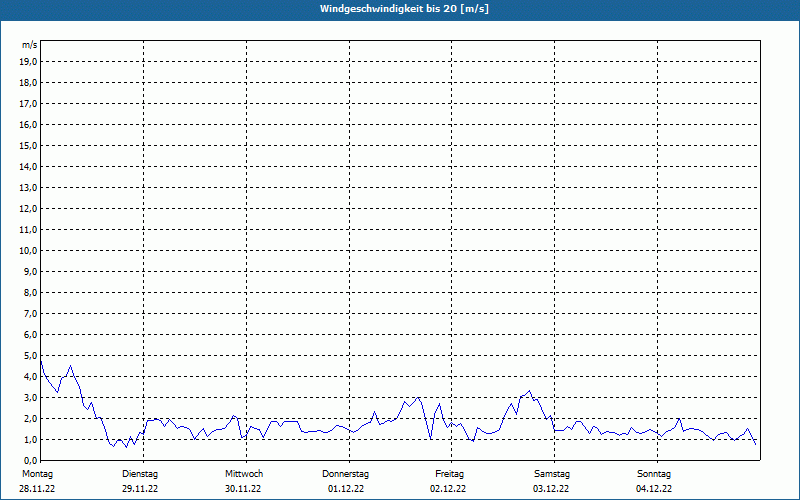800x500 pixels.
Task: Click the 7,0 y-axis label
Action: point(31,313)
